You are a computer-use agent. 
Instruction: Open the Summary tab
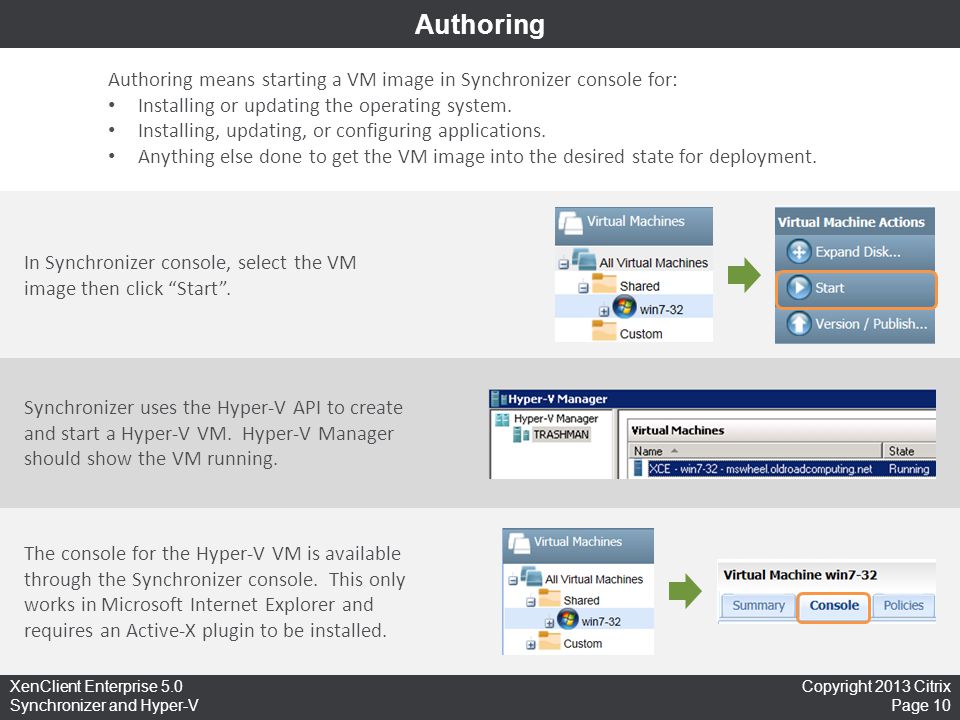coord(758,606)
